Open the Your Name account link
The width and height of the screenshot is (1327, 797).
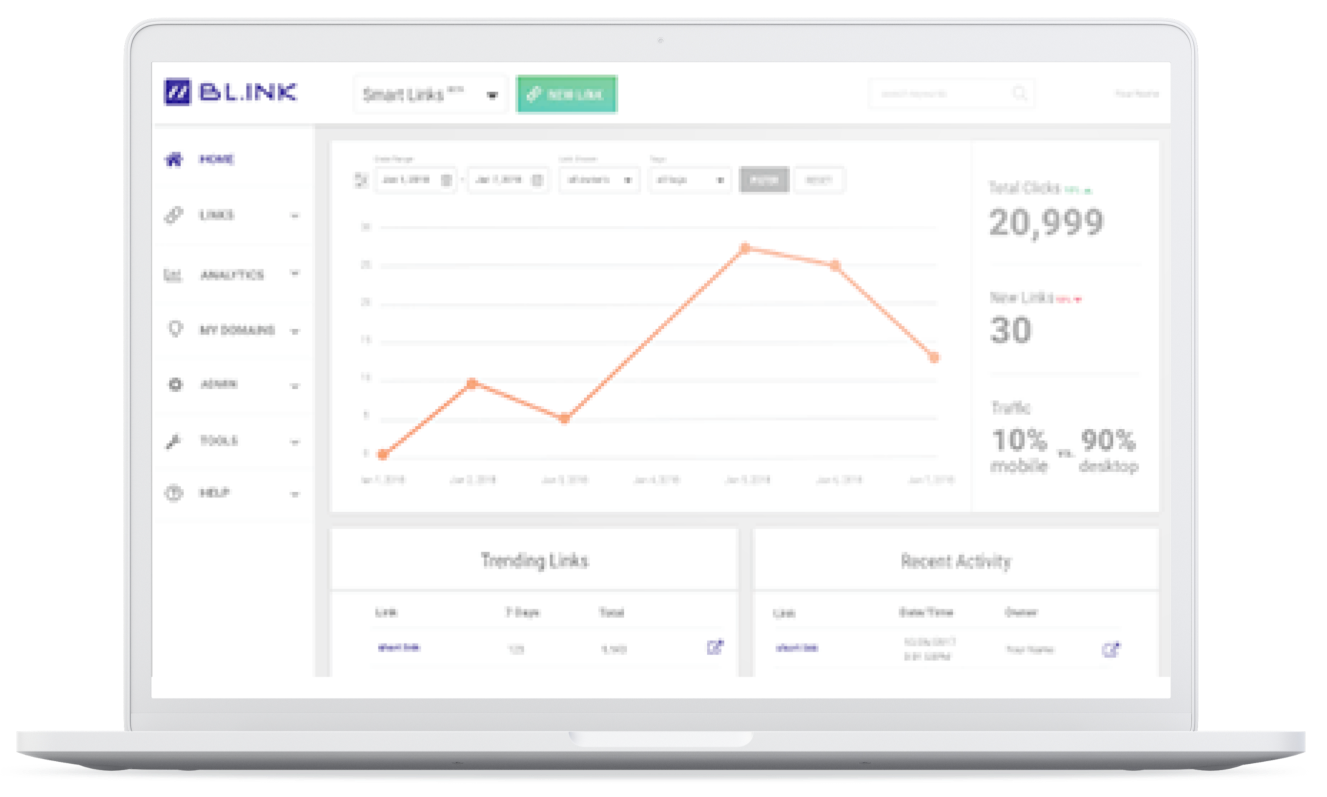click(1137, 94)
